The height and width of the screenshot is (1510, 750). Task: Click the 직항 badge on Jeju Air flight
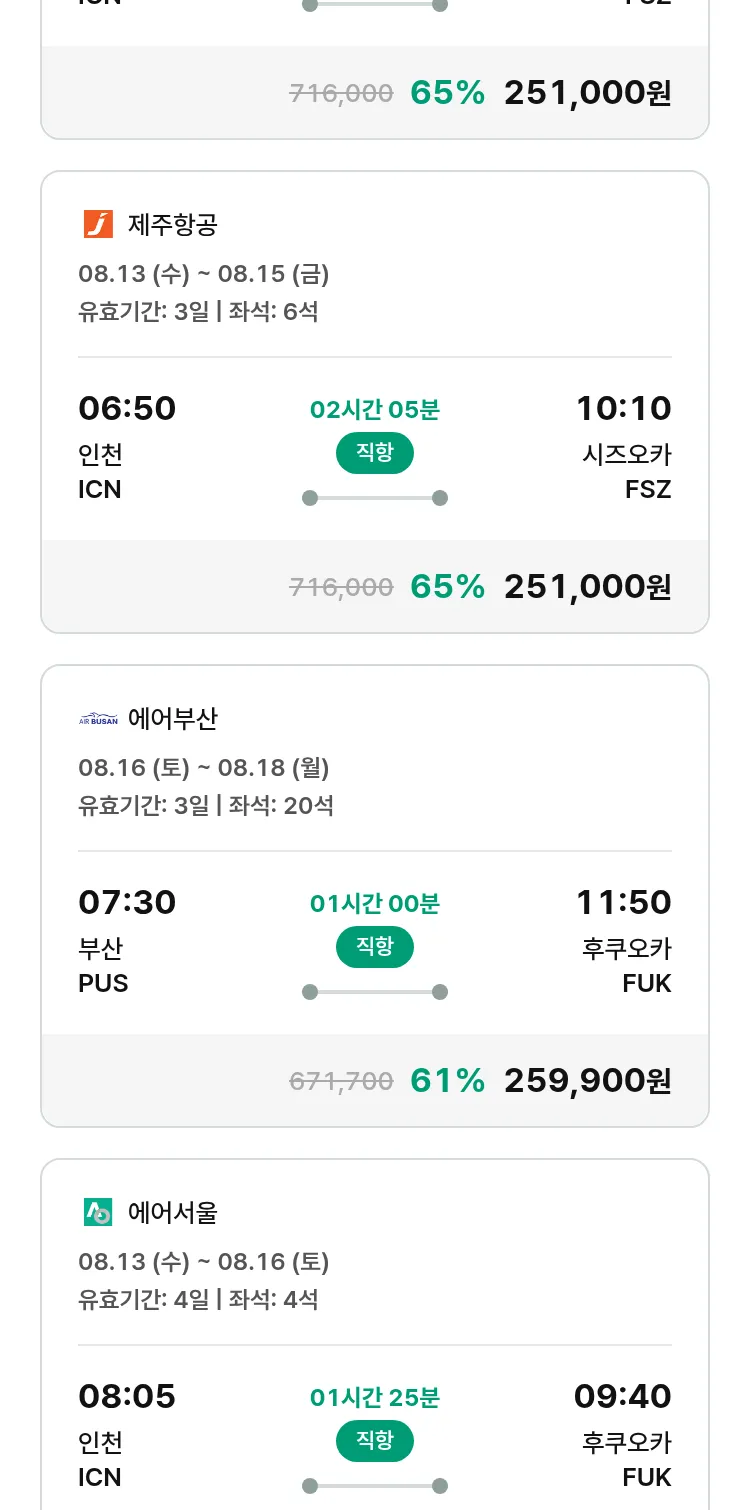(x=375, y=453)
